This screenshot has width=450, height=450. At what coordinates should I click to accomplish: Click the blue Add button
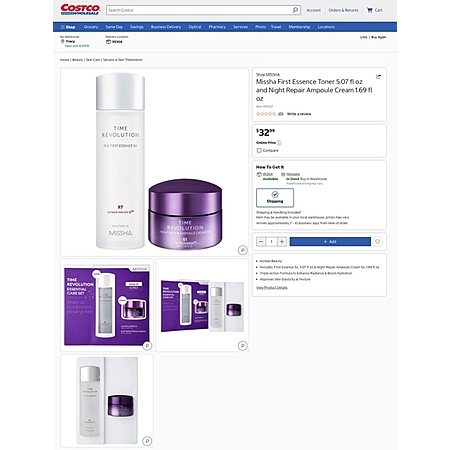[330, 242]
